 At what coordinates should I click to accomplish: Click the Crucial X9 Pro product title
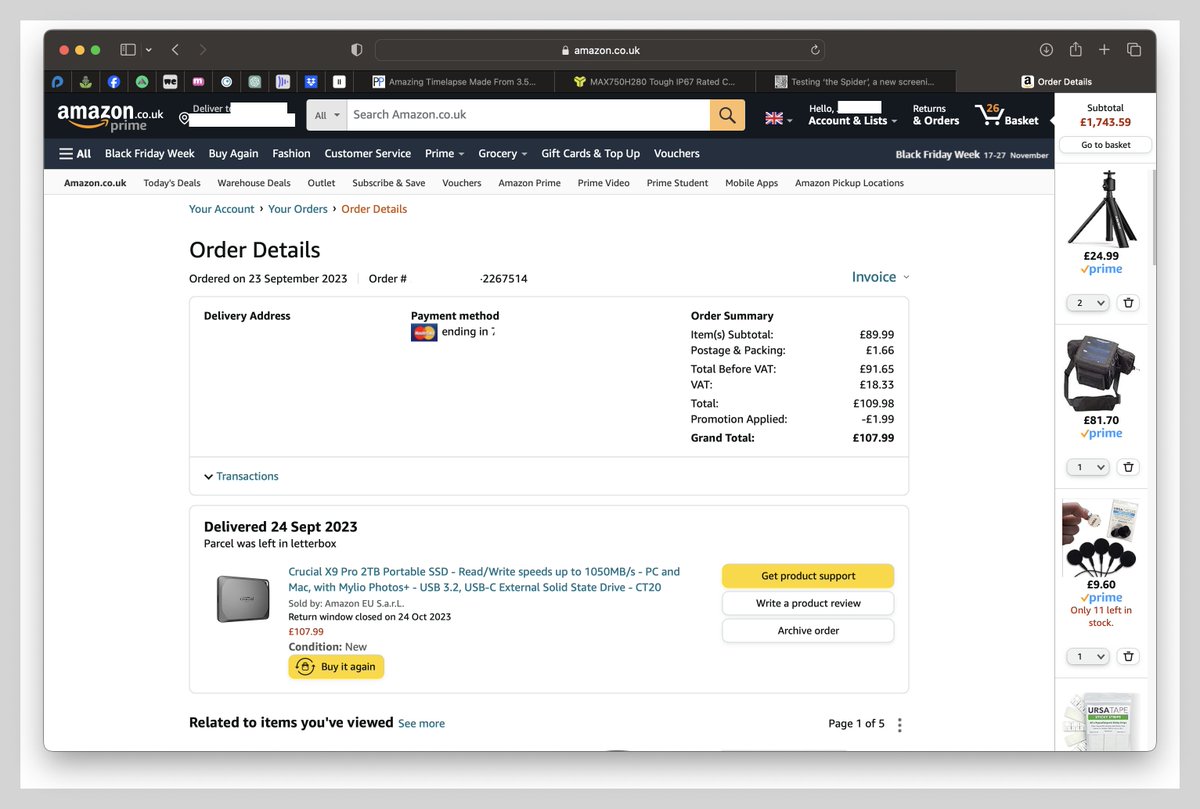(x=484, y=579)
